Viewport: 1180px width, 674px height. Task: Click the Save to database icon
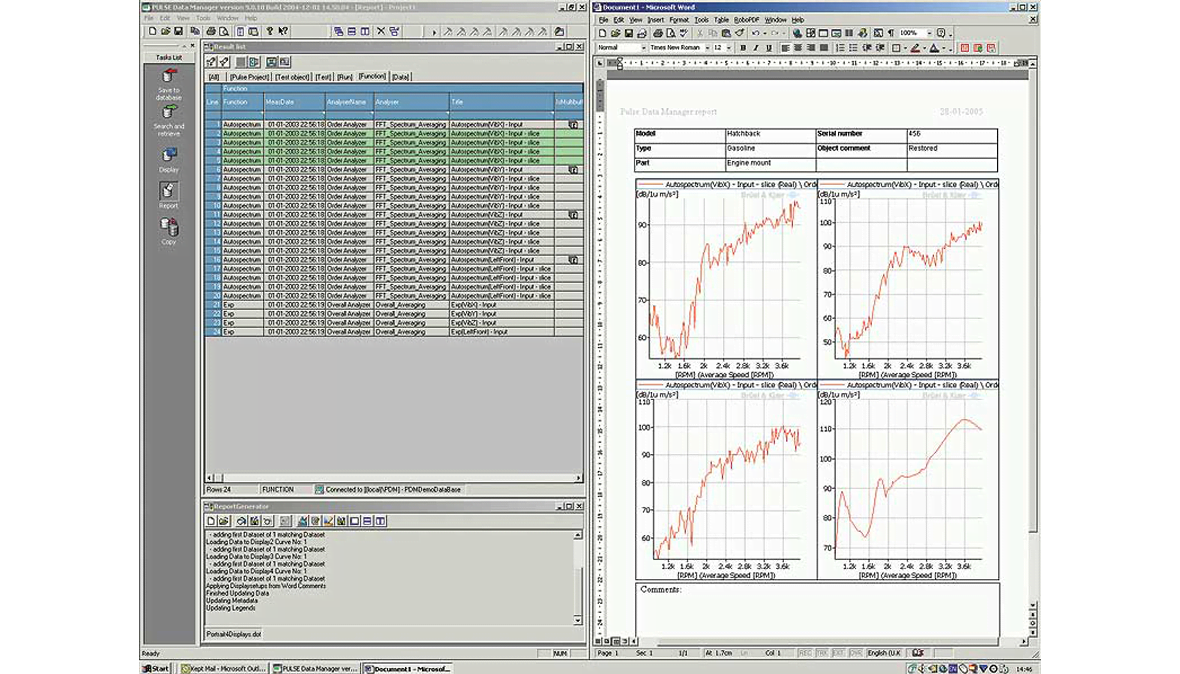point(170,75)
